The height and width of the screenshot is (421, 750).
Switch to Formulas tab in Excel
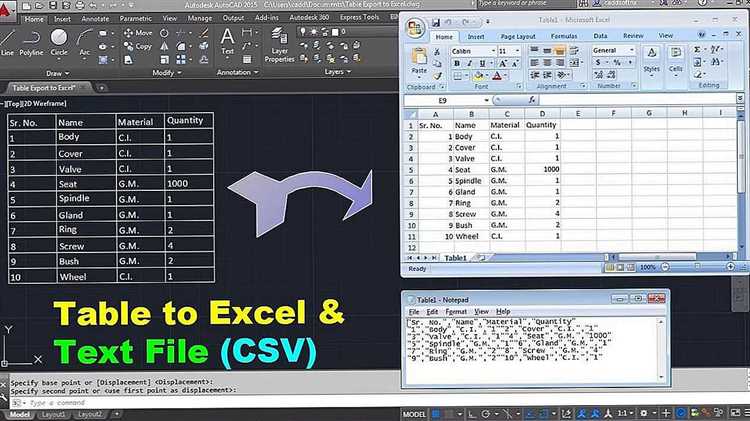564,36
